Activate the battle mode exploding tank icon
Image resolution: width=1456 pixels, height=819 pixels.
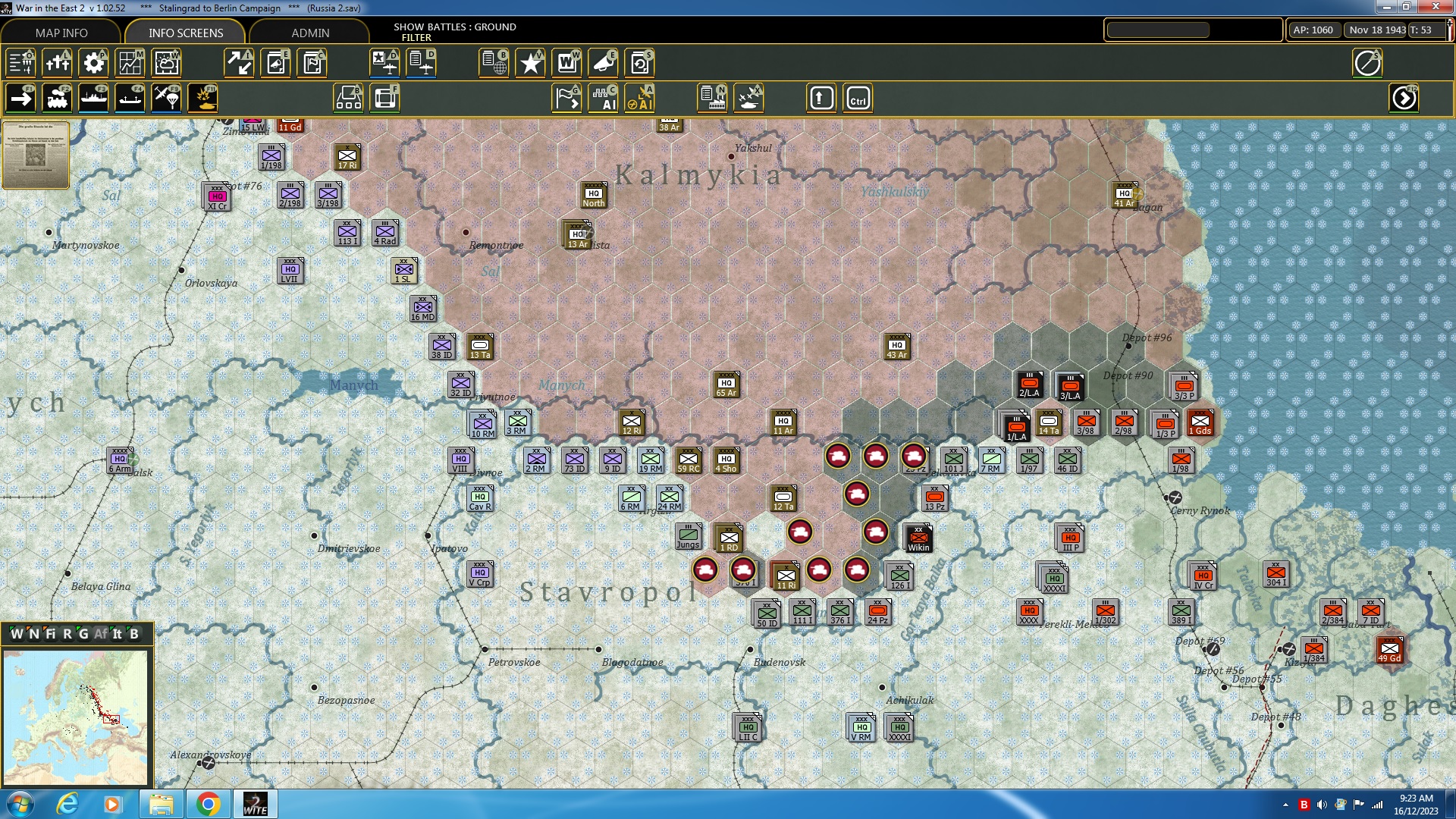[202, 98]
